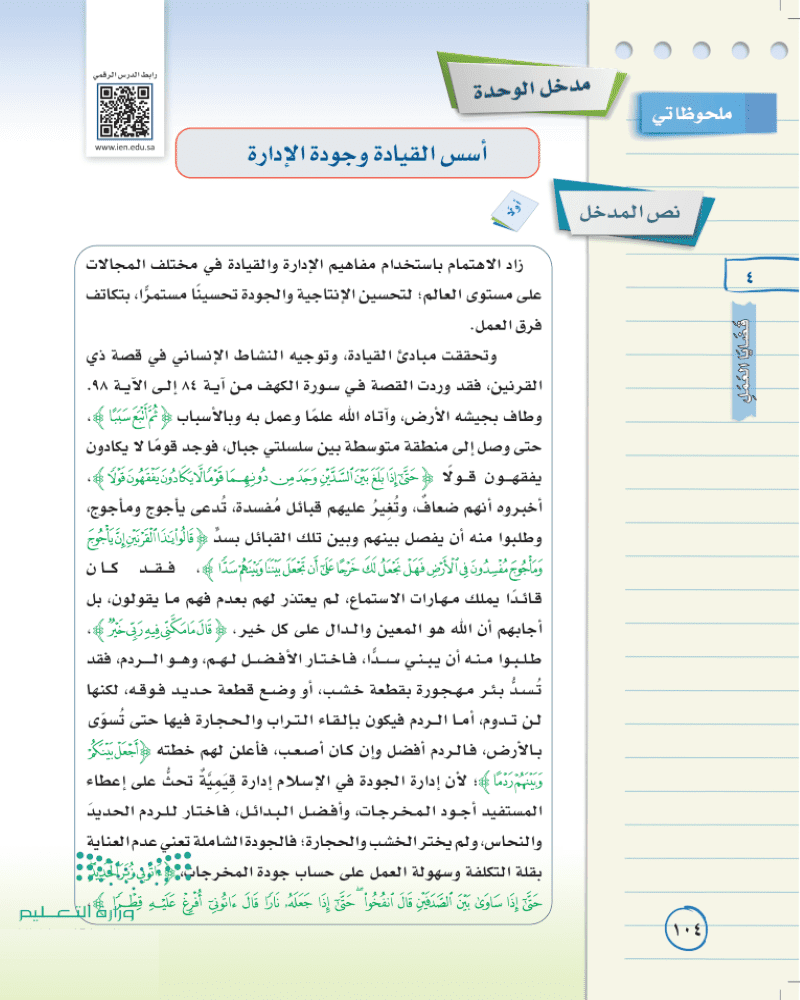This screenshot has width=800, height=1000.
Task: Click the "رابط الدرس الرقمي" caption
Action: click(125, 75)
